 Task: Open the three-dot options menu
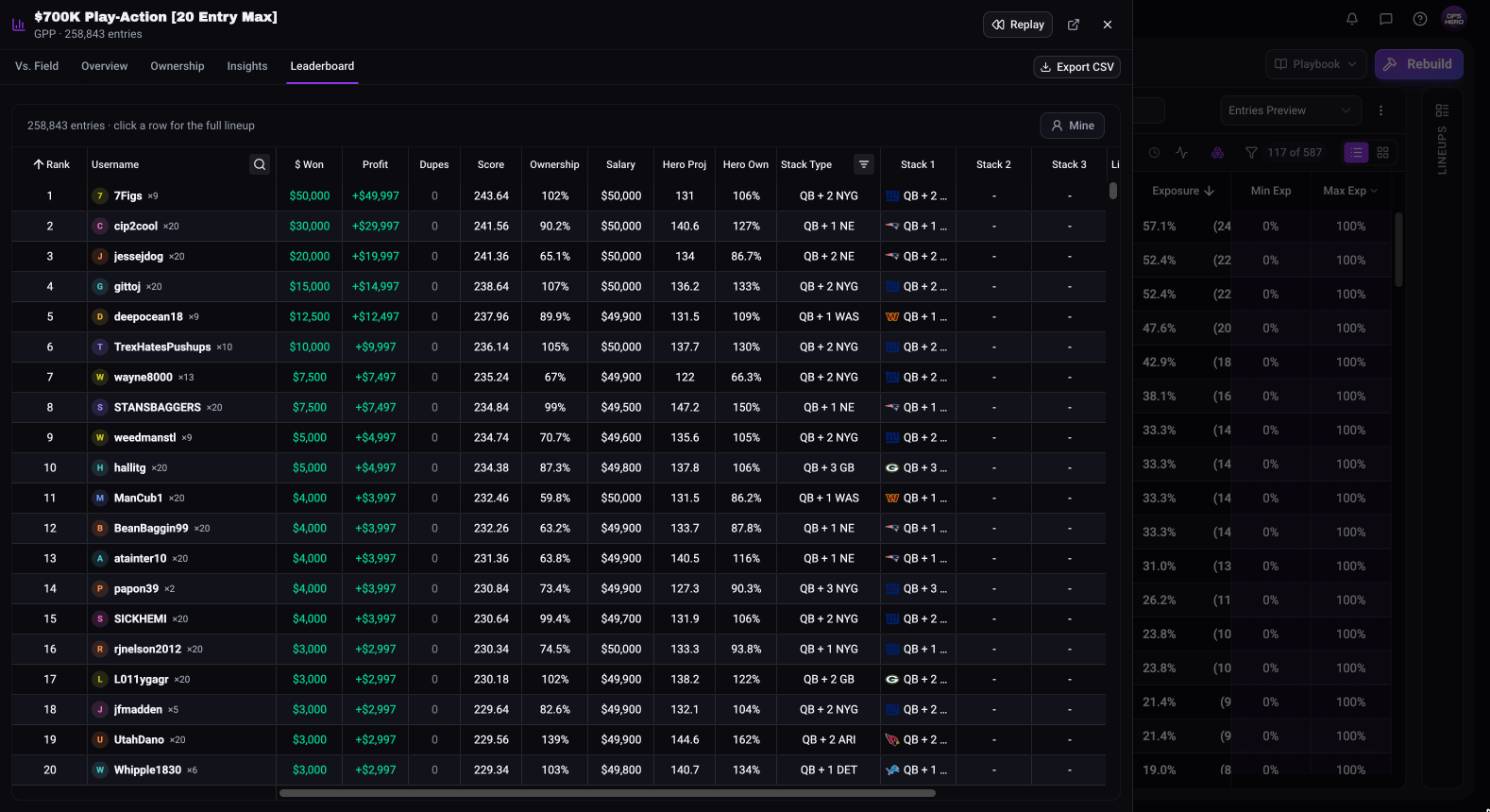tap(1381, 111)
